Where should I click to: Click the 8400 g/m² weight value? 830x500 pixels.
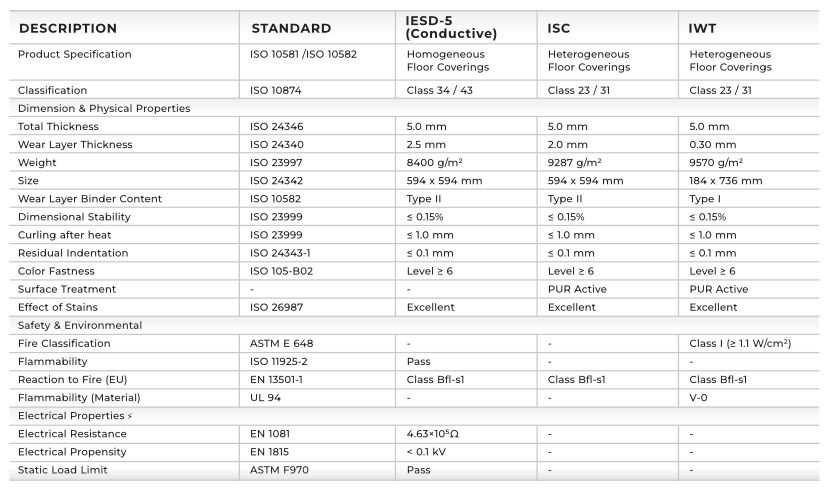click(x=435, y=163)
